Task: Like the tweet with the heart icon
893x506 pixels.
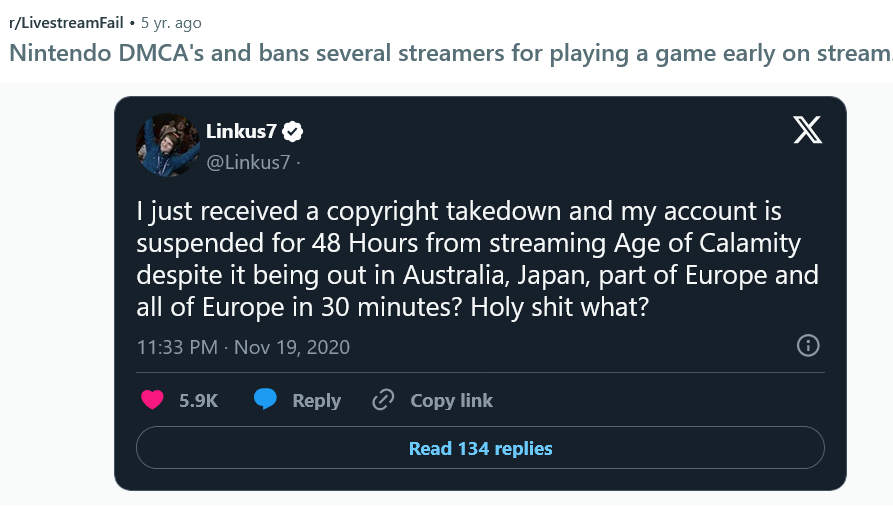Action: 152,400
